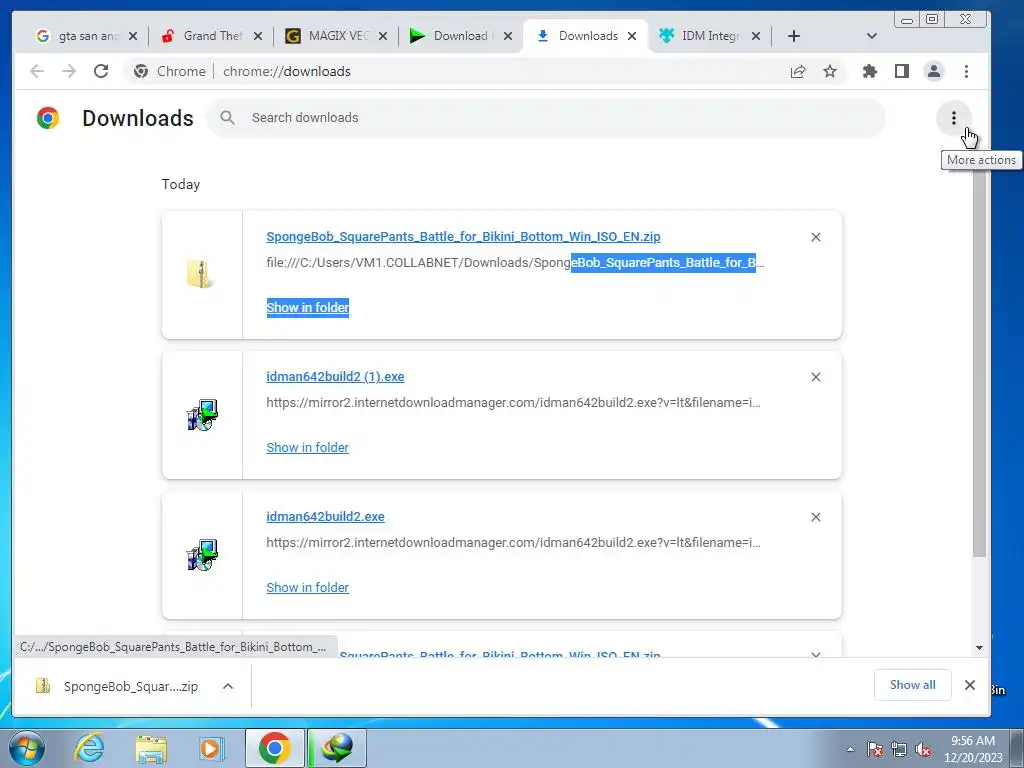Viewport: 1024px width, 768px height.
Task: Show idman642build2.exe in folder
Action: pos(308,587)
